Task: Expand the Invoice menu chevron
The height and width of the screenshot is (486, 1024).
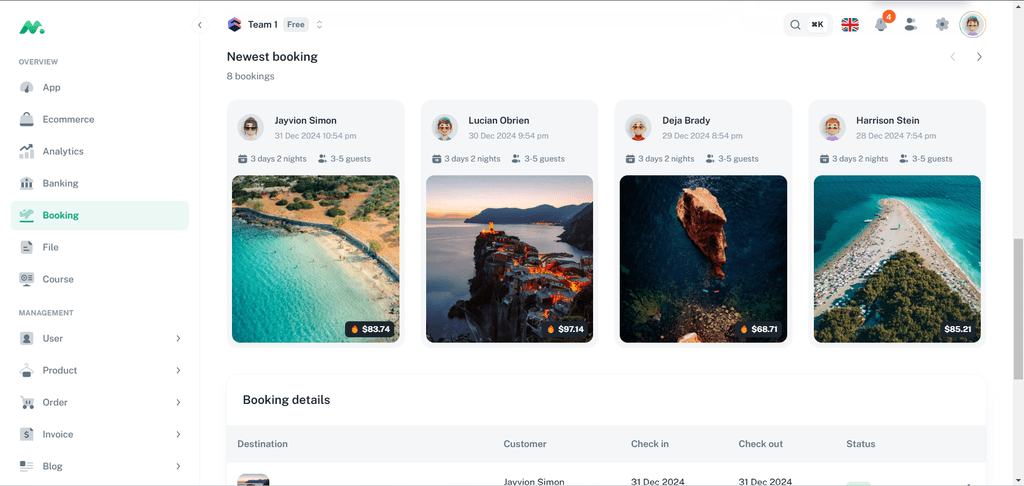Action: click(178, 434)
